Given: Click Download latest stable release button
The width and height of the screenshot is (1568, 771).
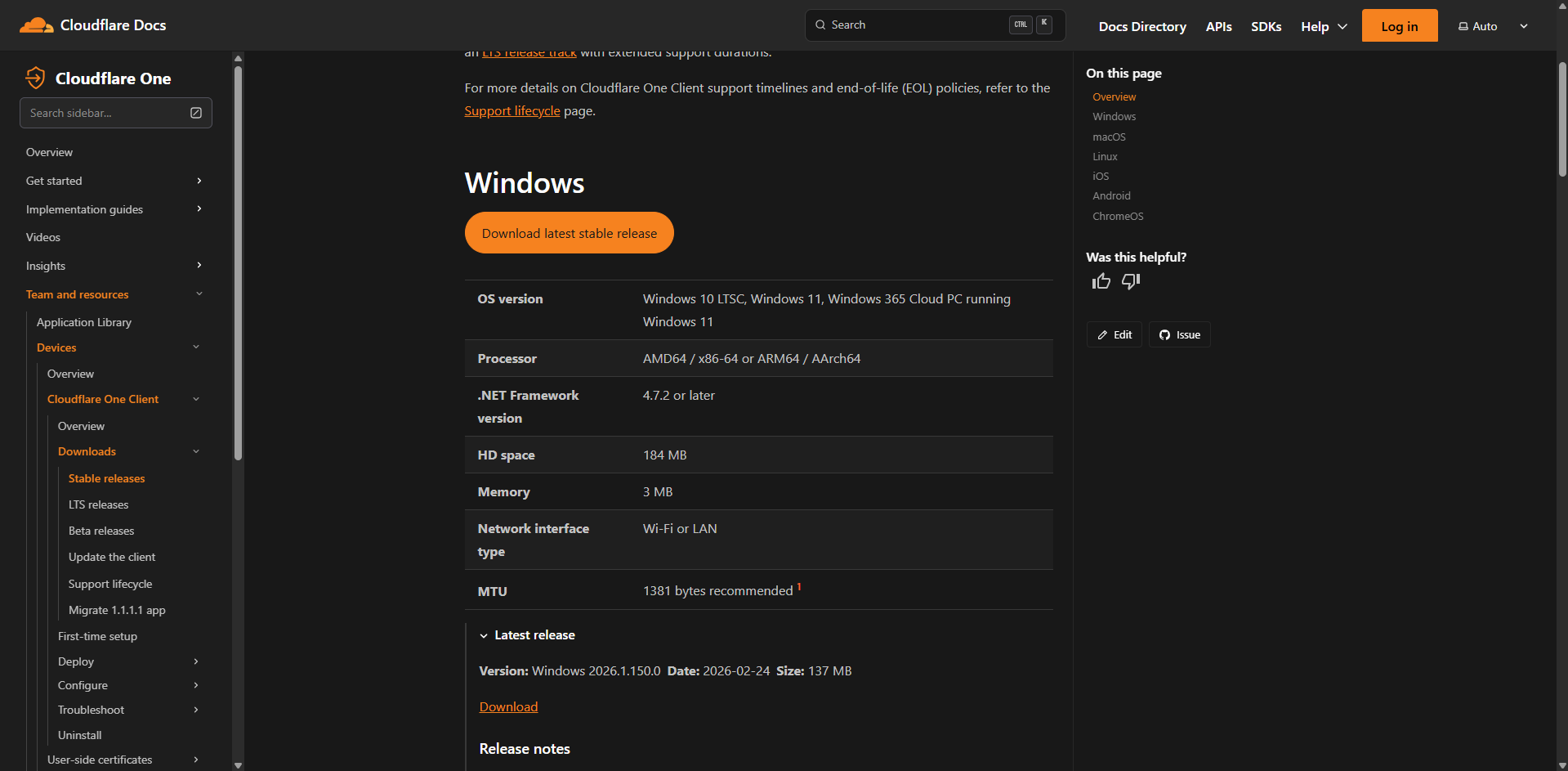Looking at the screenshot, I should coord(570,233).
